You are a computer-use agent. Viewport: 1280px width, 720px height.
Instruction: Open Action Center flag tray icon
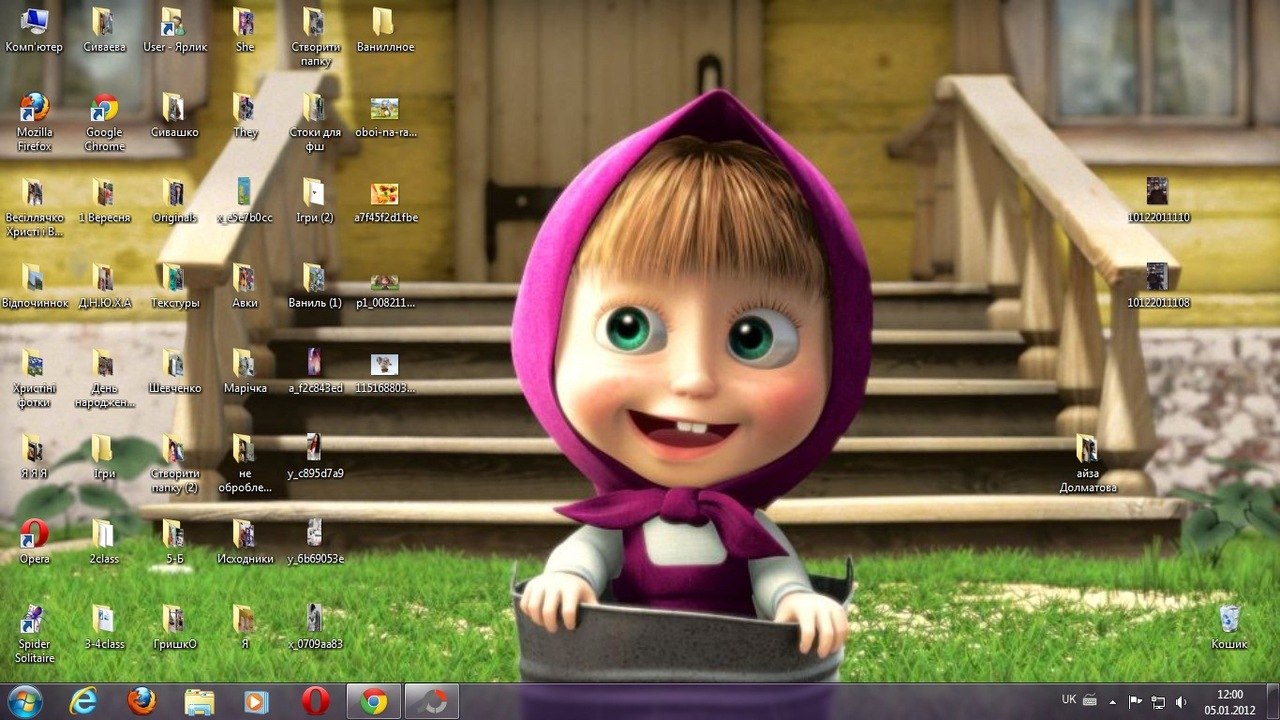coord(1135,702)
